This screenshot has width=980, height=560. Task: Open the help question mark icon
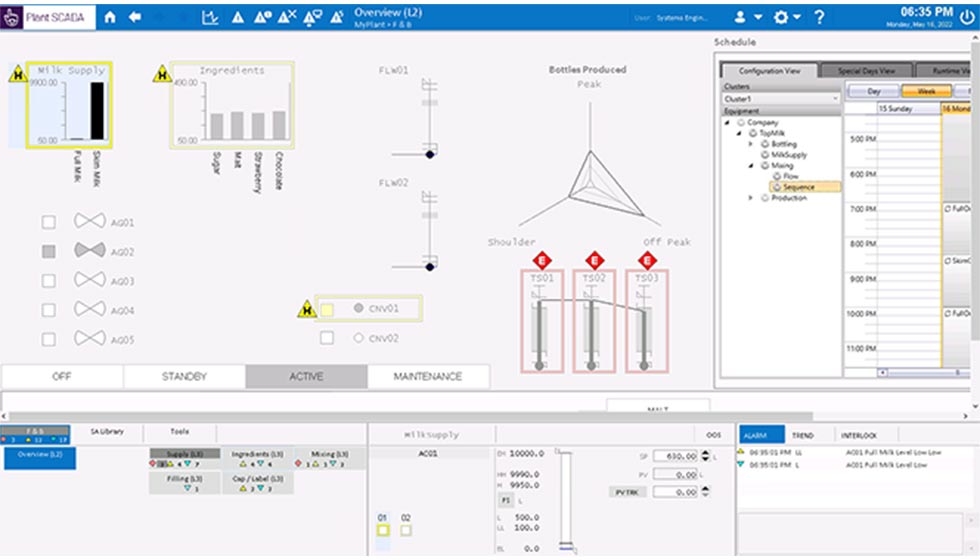tap(819, 17)
